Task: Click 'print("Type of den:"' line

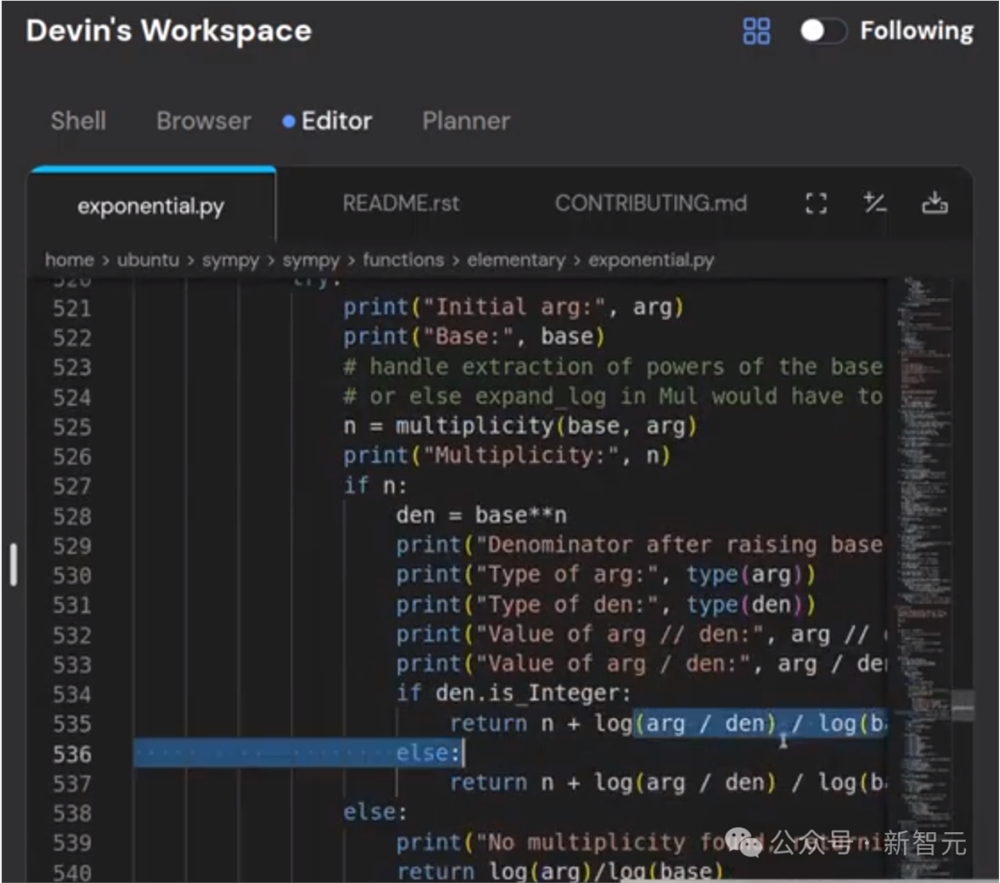Action: point(605,604)
